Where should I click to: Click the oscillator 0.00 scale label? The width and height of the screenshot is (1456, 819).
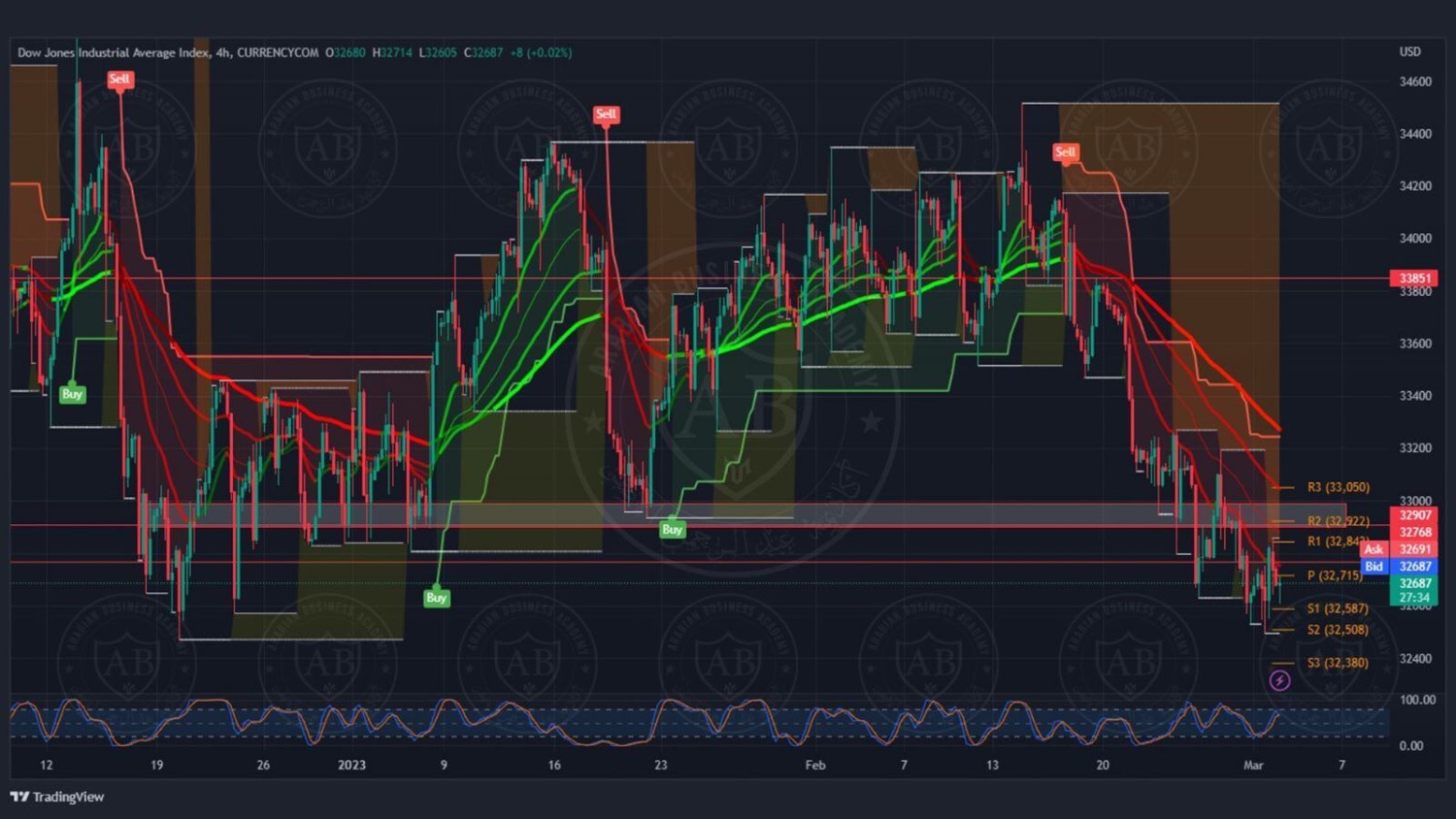click(x=1411, y=746)
